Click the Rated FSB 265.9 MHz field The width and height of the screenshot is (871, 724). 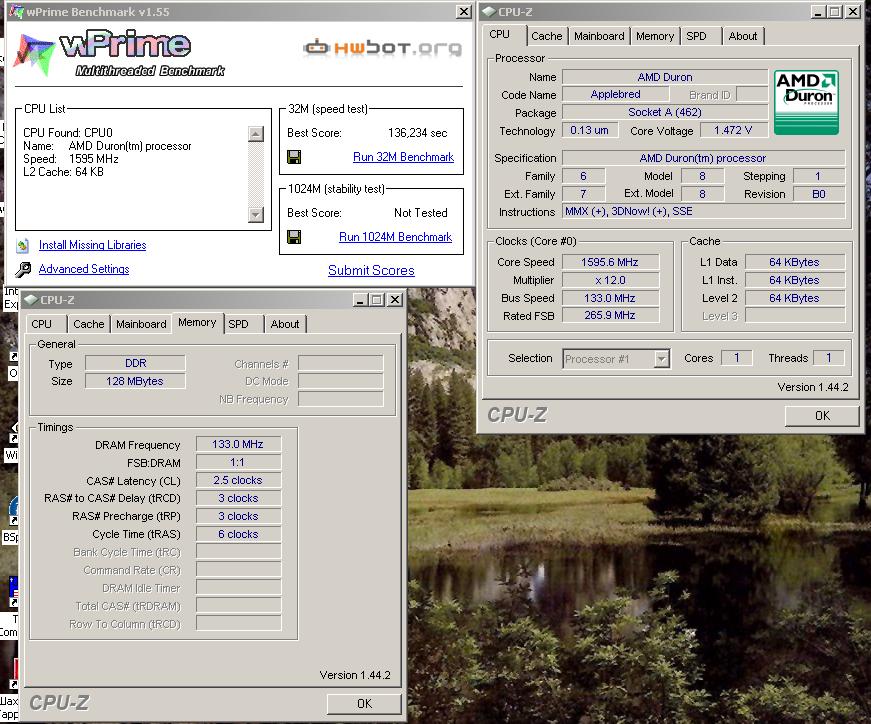coord(610,316)
